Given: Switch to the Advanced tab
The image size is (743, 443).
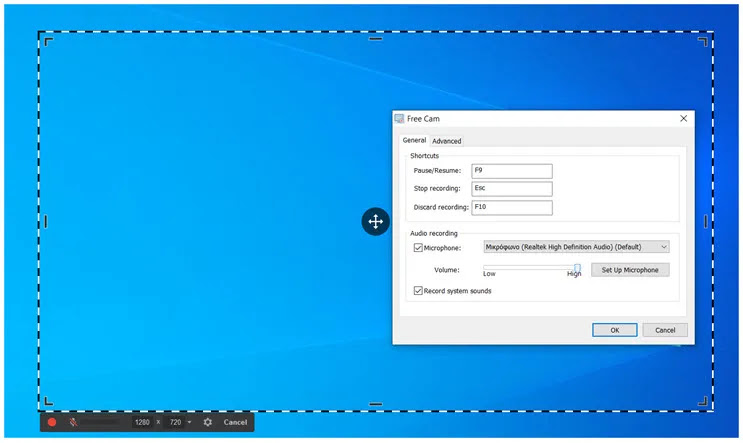Looking at the screenshot, I should [x=446, y=141].
